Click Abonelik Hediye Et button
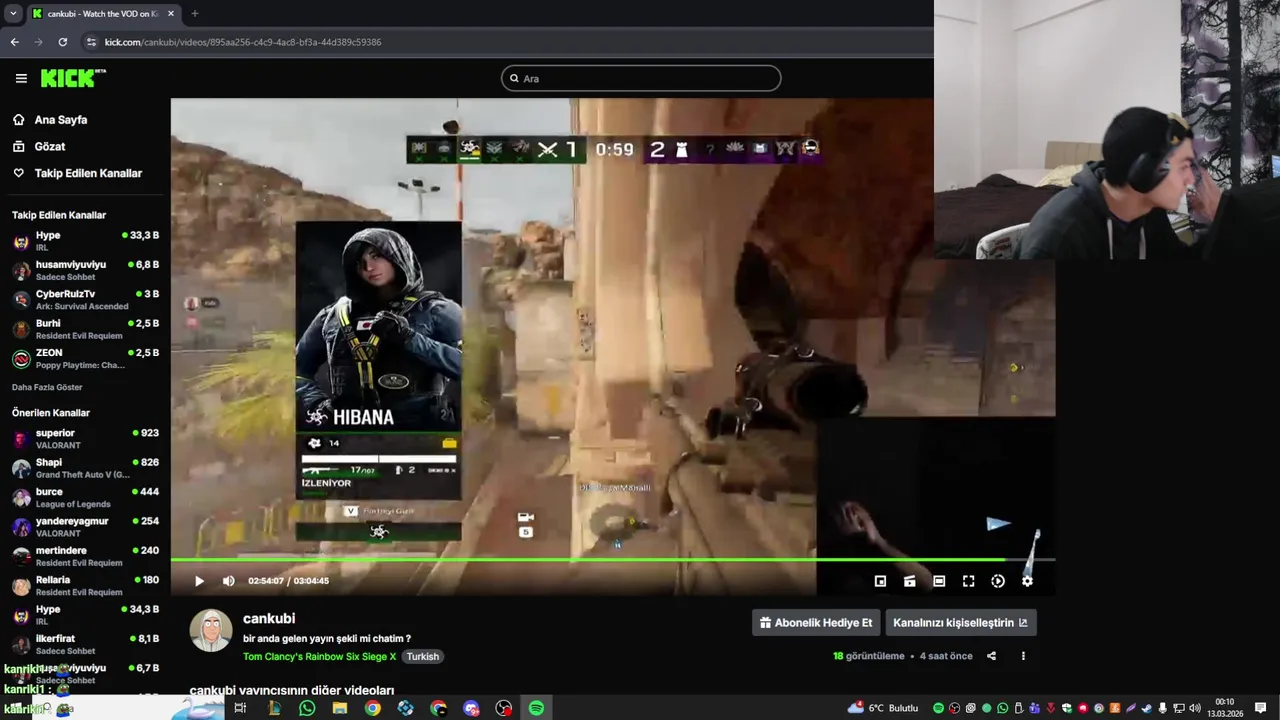 point(816,622)
